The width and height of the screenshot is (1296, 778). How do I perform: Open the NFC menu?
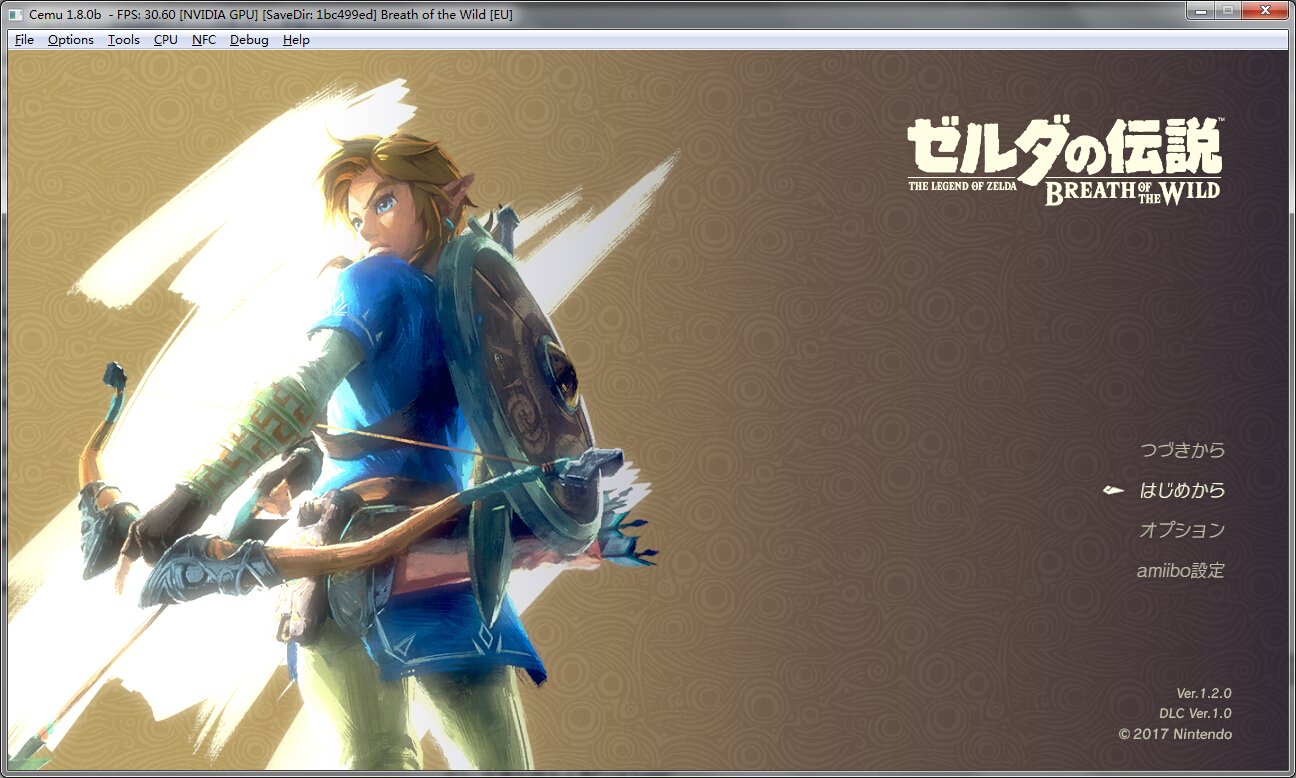point(203,39)
